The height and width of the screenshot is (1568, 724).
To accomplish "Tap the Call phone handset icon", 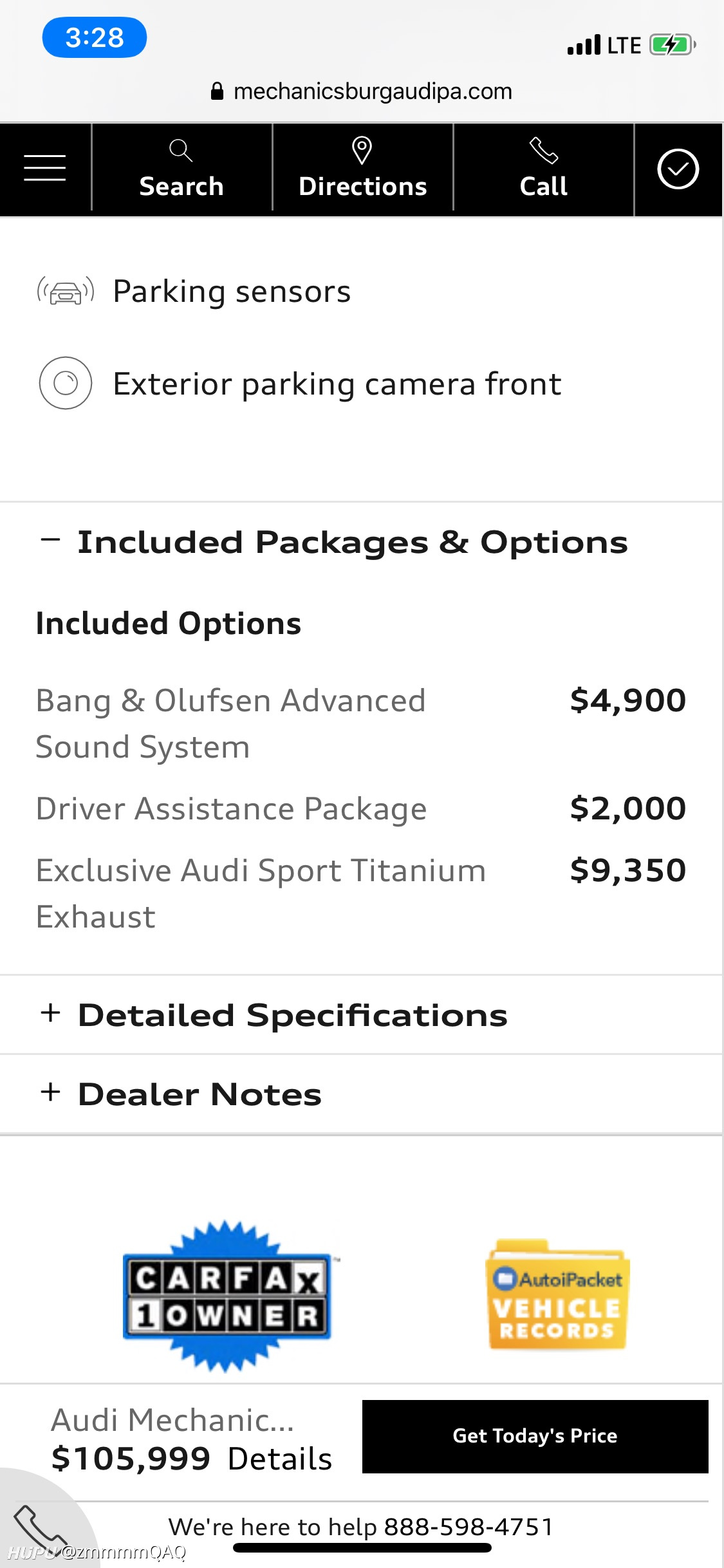I will pos(543,151).
